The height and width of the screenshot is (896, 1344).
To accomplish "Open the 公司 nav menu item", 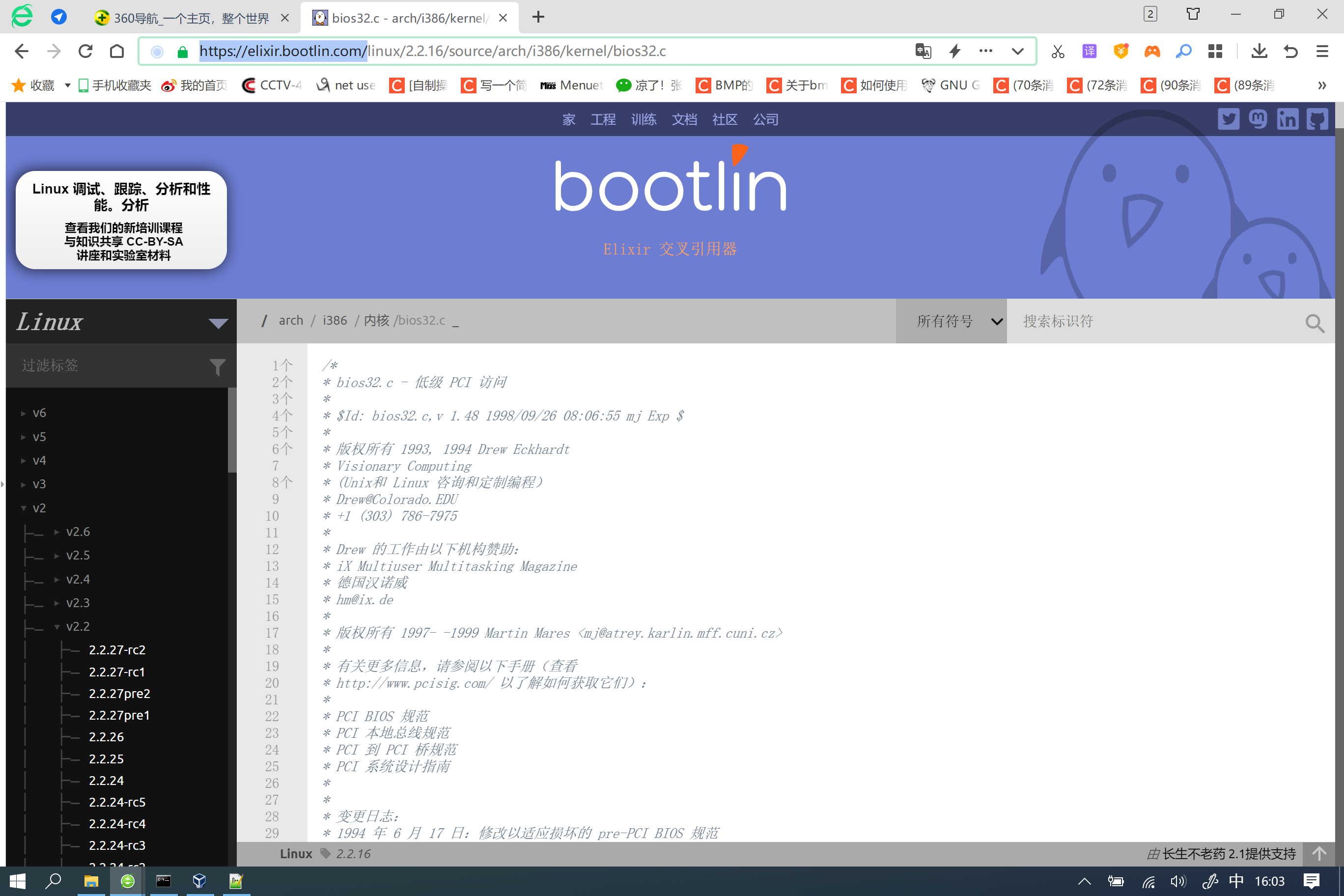I will coord(766,119).
